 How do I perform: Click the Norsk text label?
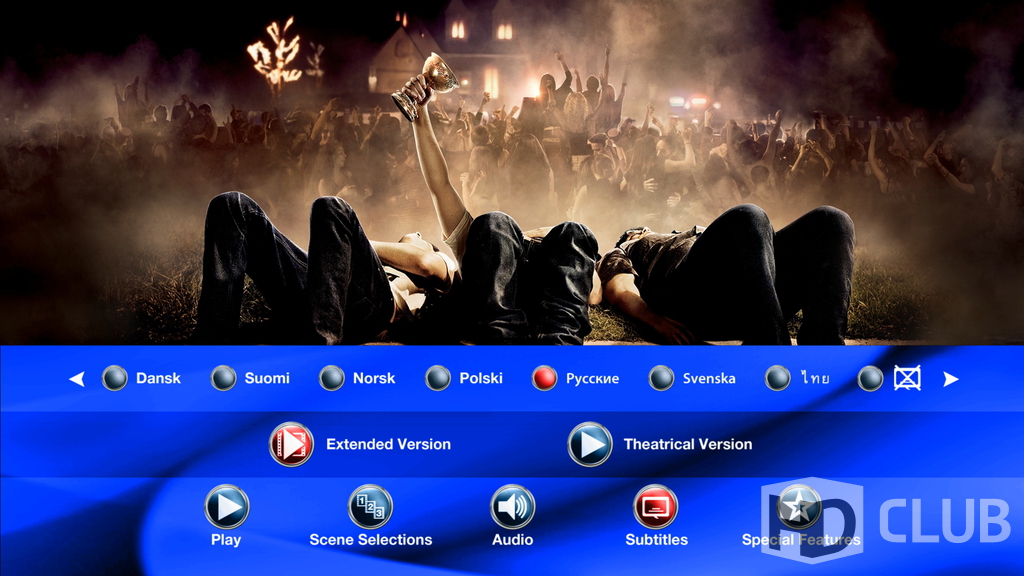tap(374, 378)
